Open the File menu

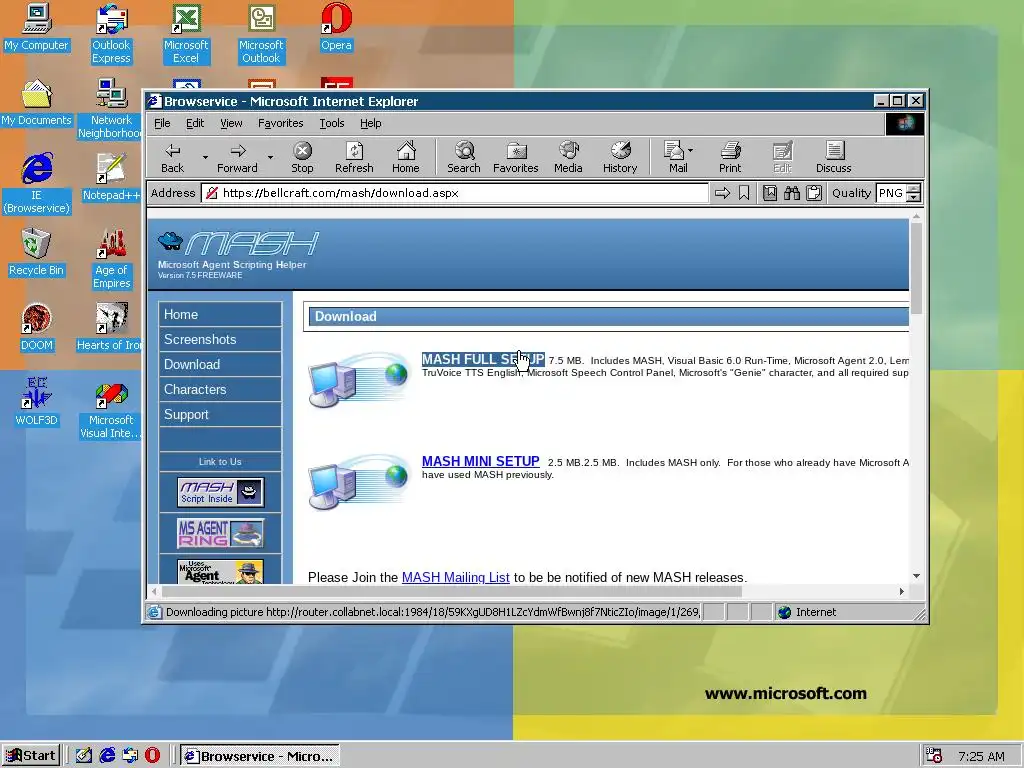(x=162, y=123)
